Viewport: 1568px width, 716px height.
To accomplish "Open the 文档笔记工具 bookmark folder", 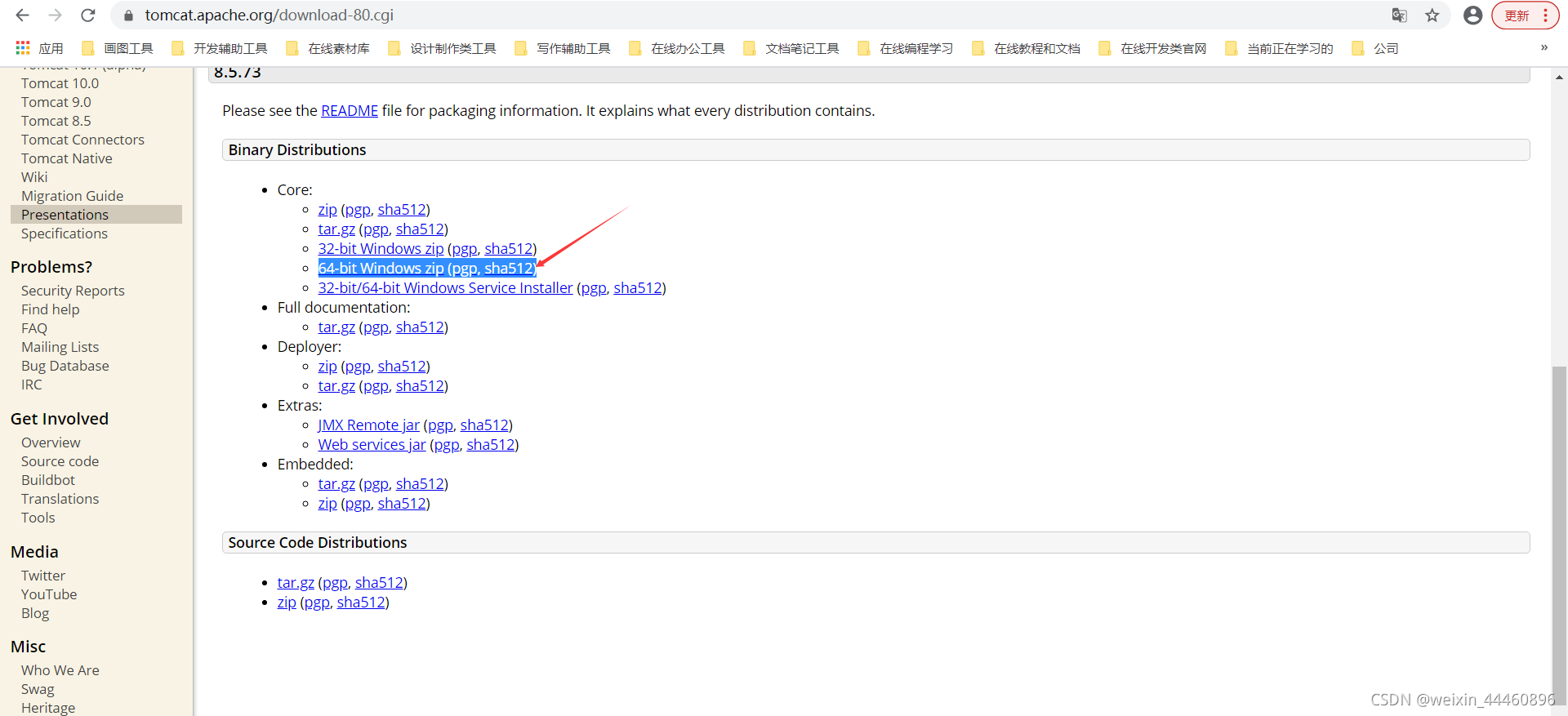I will click(792, 48).
